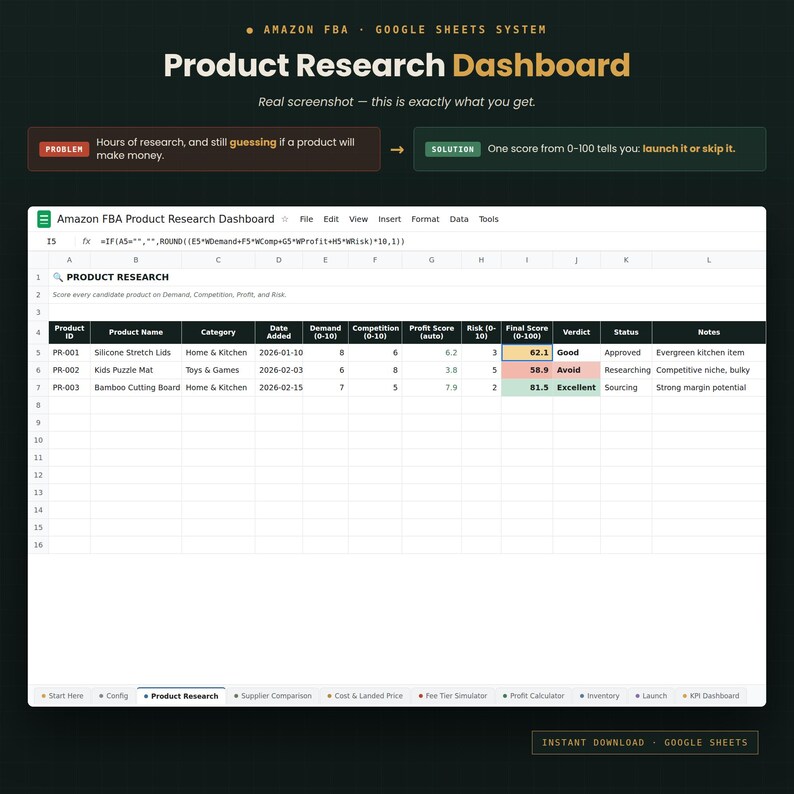Click the red PROBLEM badge

64,149
